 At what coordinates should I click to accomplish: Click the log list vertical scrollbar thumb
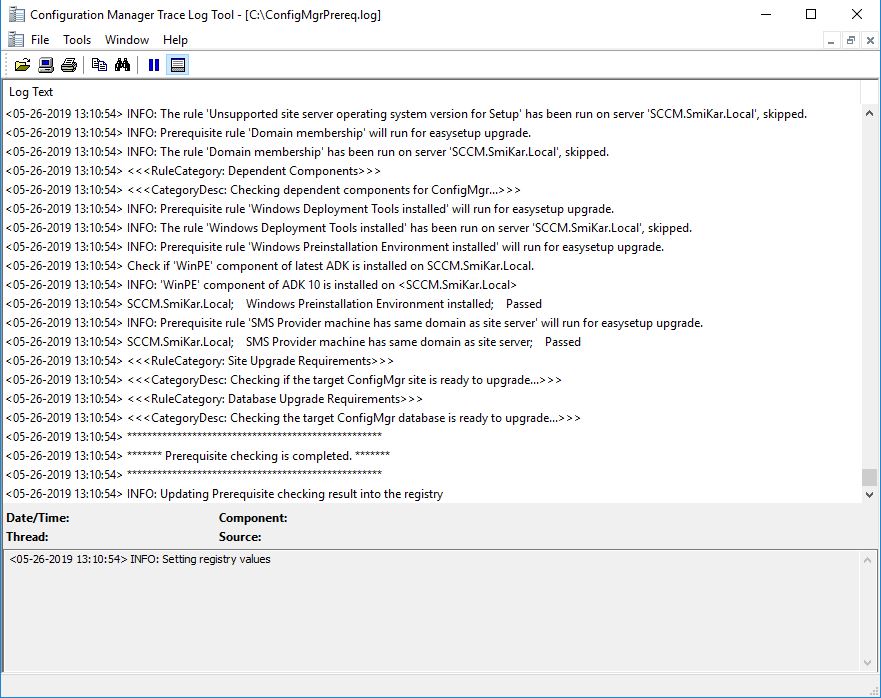tap(869, 477)
